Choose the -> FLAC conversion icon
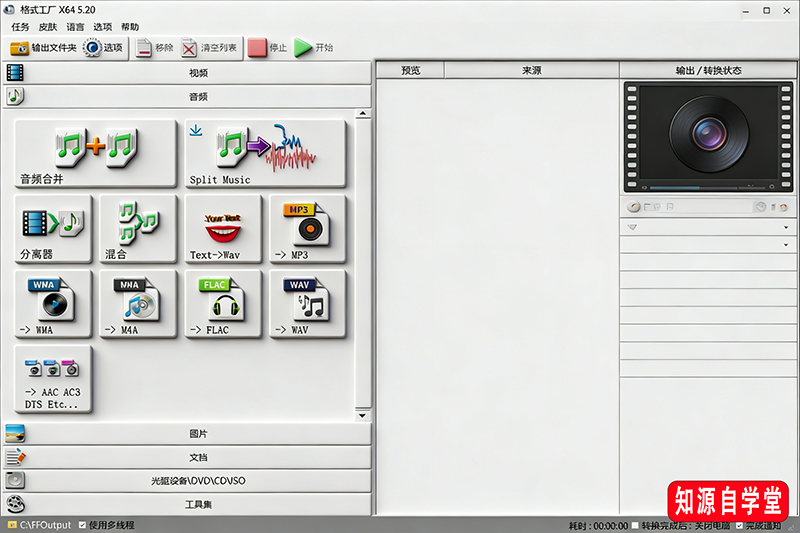Image resolution: width=800 pixels, height=533 pixels. [223, 303]
